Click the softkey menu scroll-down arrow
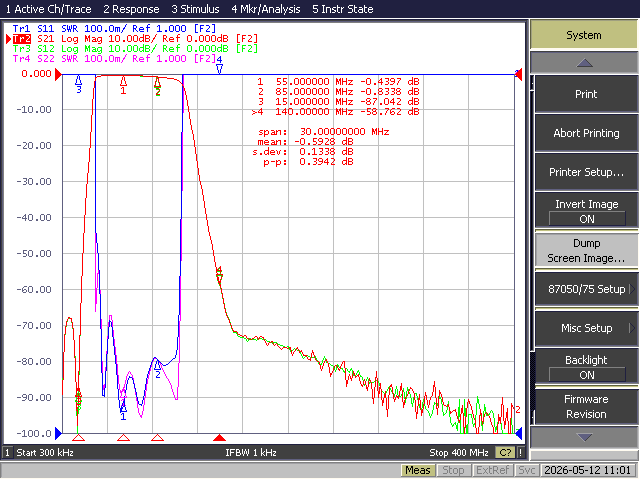This screenshot has height=480, width=640. click(x=584, y=437)
